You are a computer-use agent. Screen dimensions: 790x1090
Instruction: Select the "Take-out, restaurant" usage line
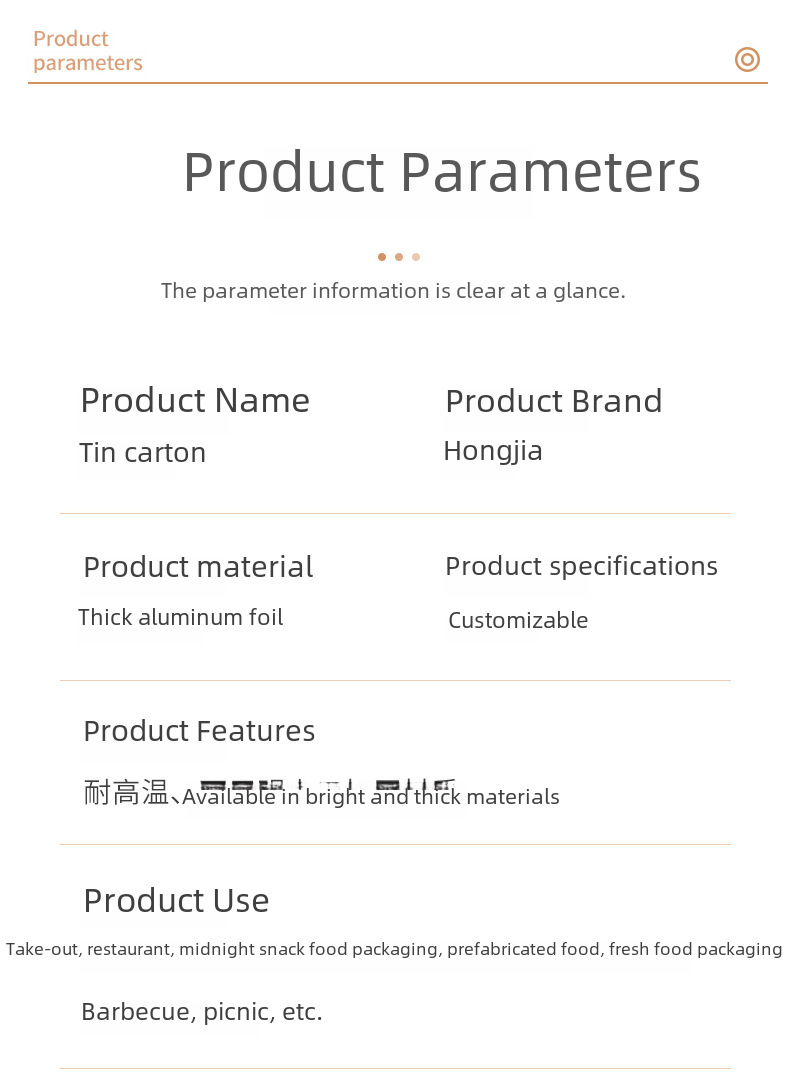(394, 949)
